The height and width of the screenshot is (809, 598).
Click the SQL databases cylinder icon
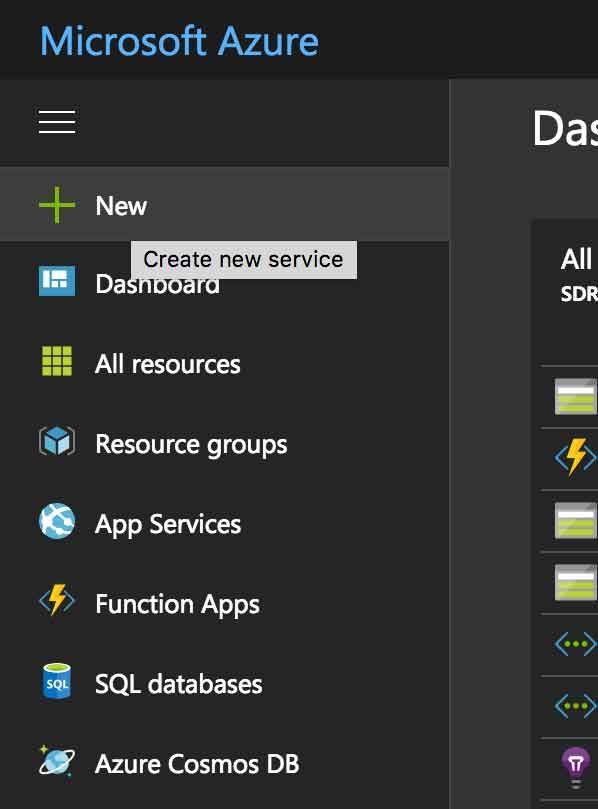point(57,681)
